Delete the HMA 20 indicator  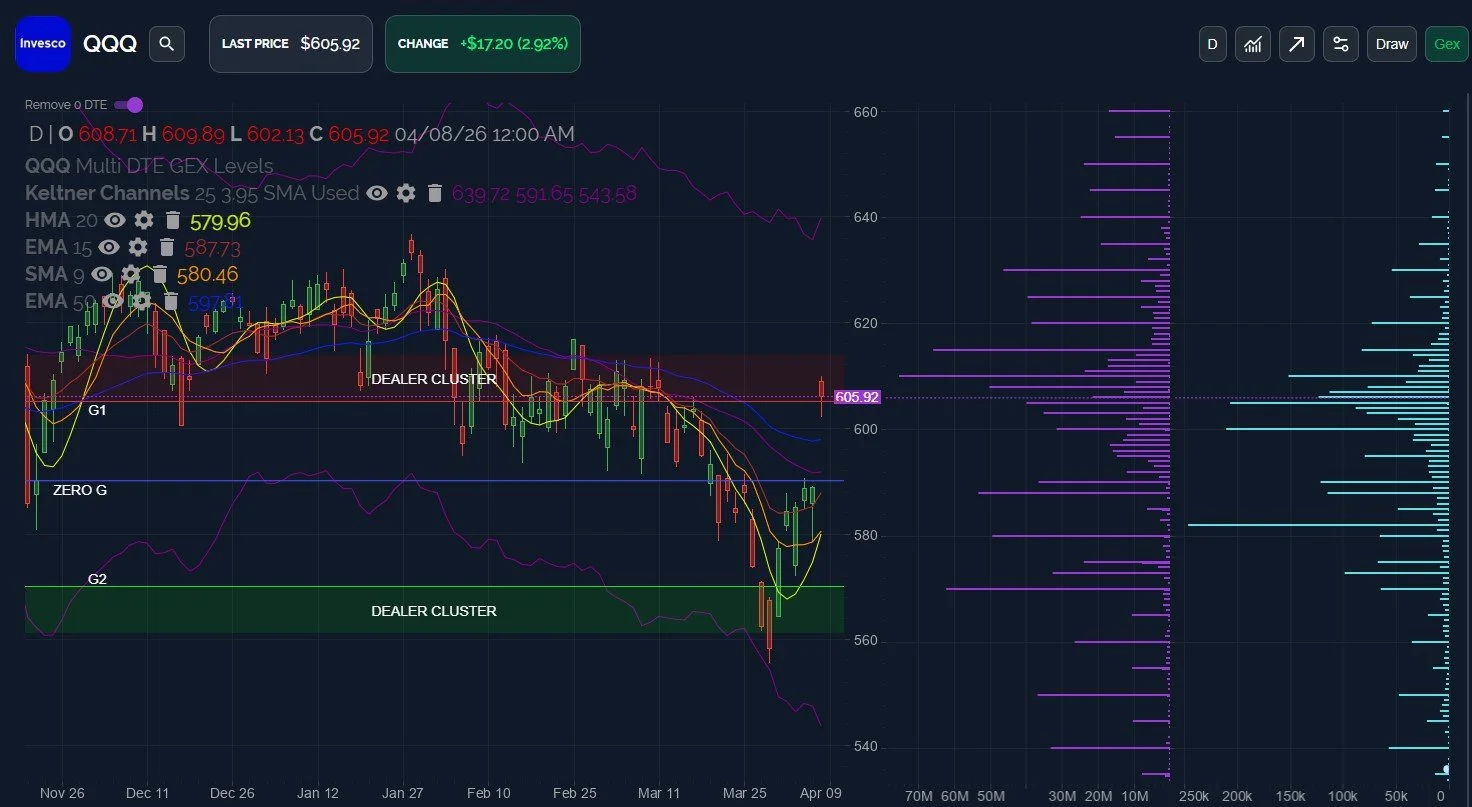pyautogui.click(x=173, y=220)
